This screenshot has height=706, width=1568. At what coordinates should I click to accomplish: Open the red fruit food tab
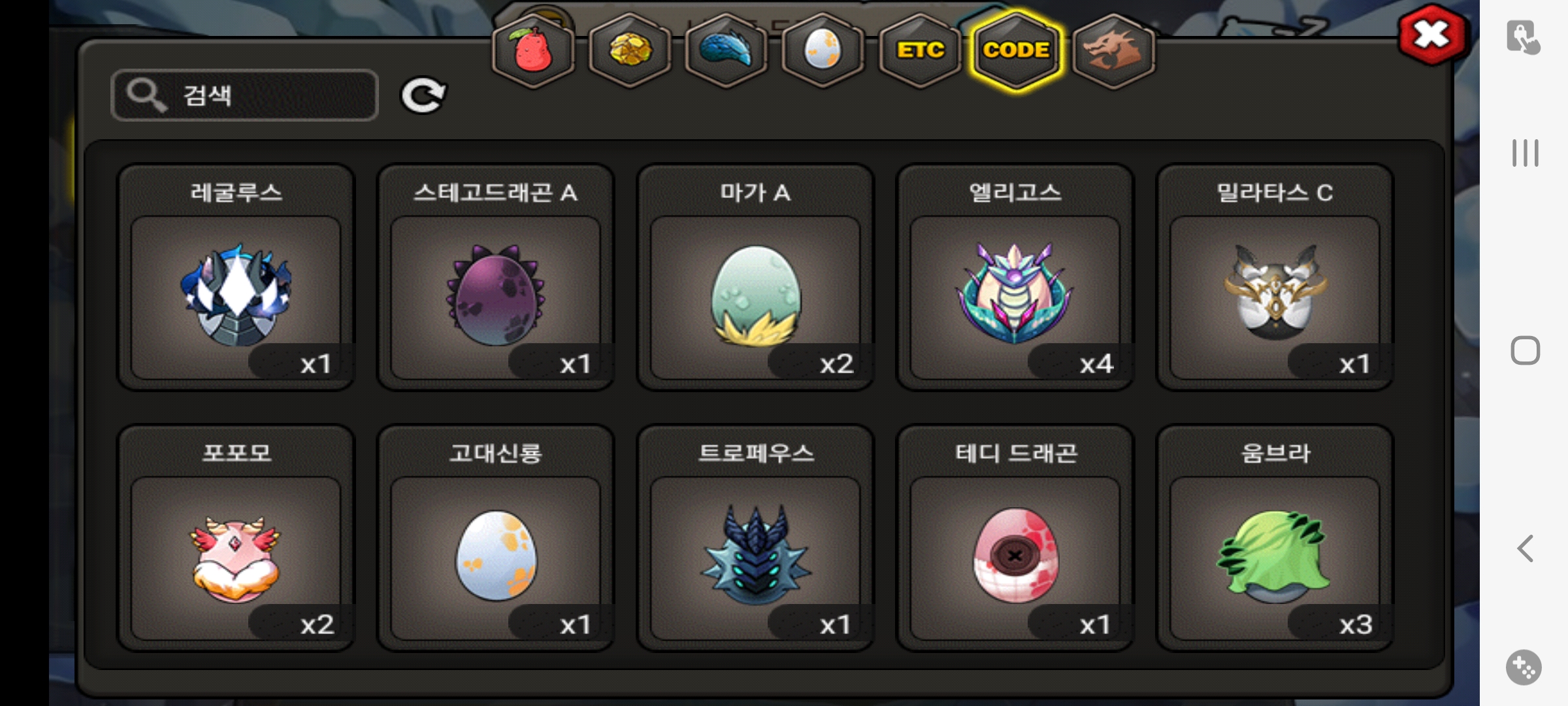click(x=533, y=50)
